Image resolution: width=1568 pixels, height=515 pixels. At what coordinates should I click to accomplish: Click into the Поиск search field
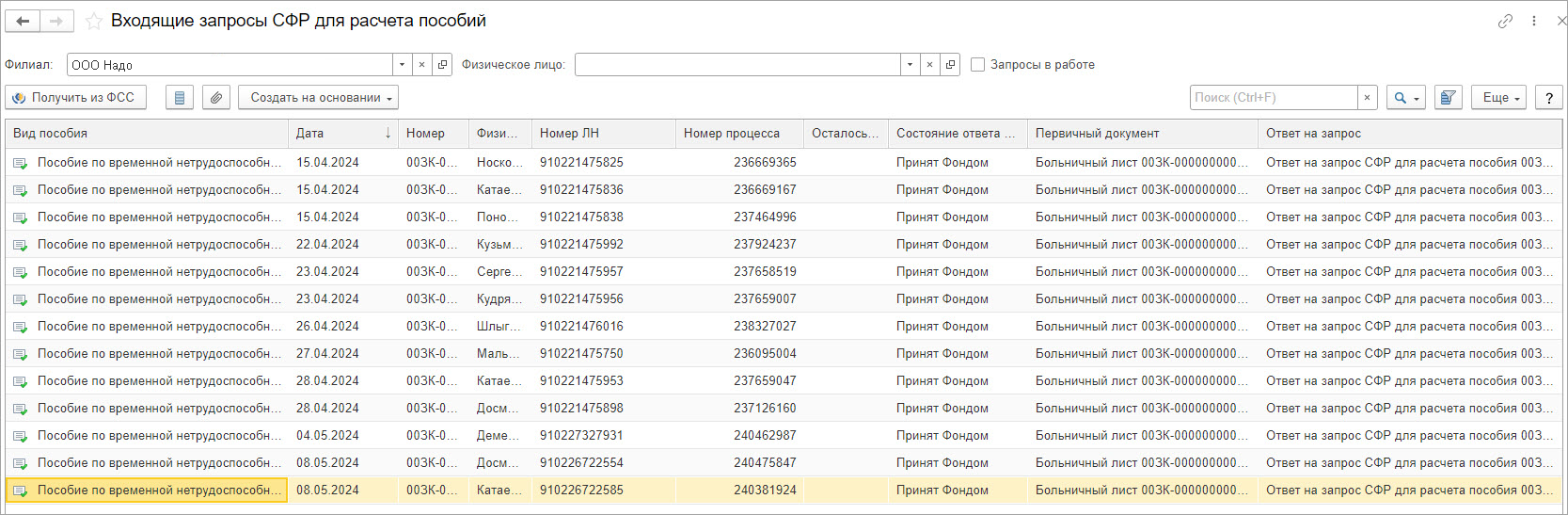click(x=1274, y=98)
